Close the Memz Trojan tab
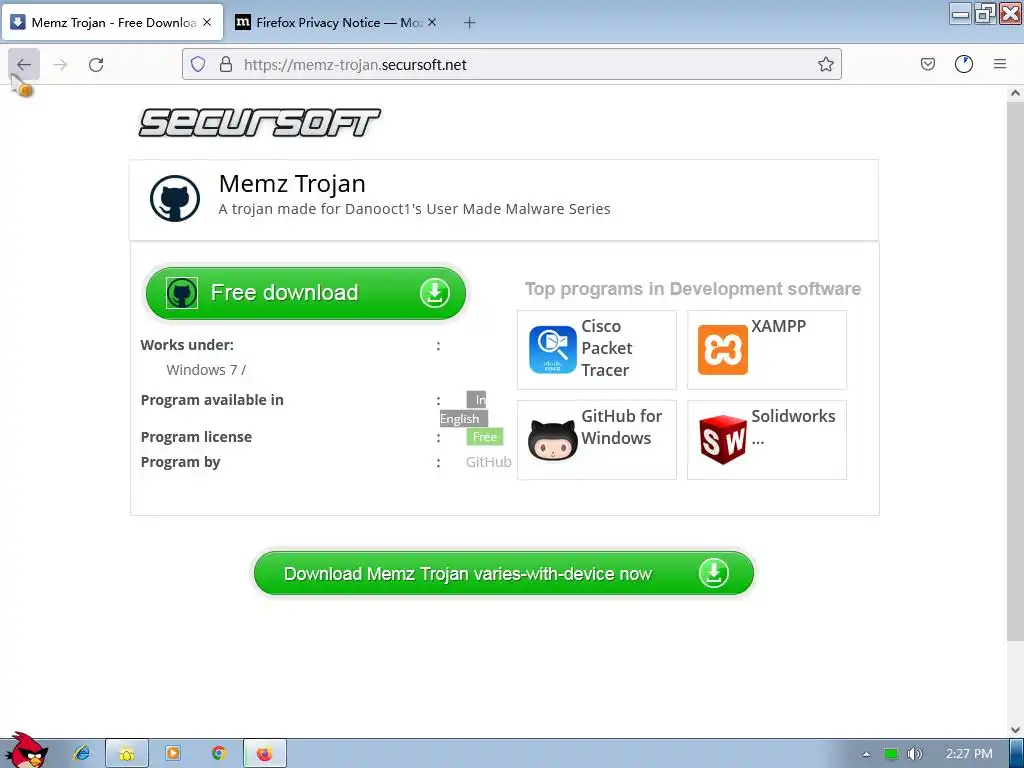Image resolution: width=1024 pixels, height=768 pixels. pyautogui.click(x=207, y=22)
